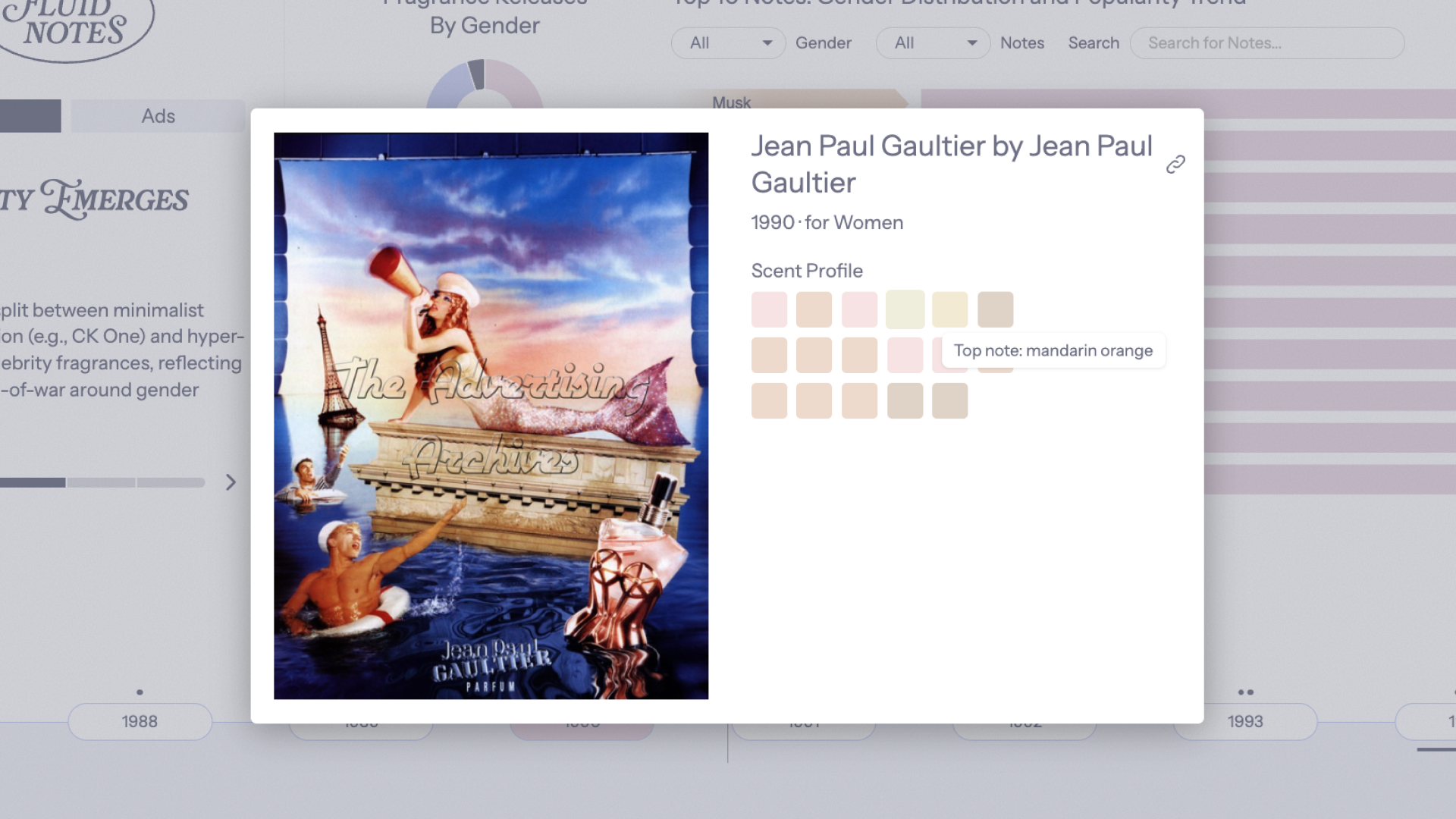Select the first swatch in the bottom scent row

point(769,400)
